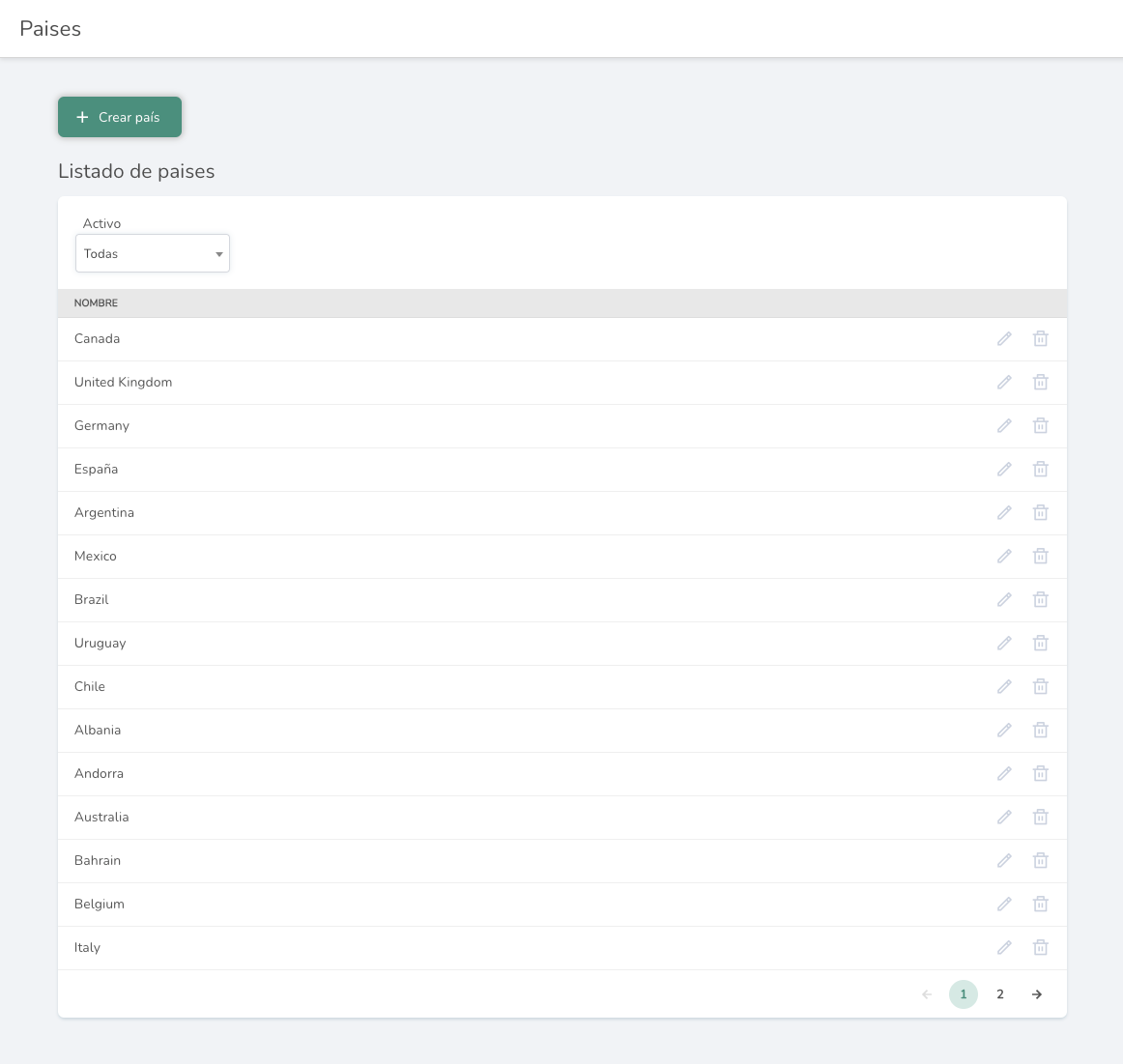Edit Belgium using pencil icon
Image resolution: width=1123 pixels, height=1064 pixels.
pyautogui.click(x=1004, y=904)
